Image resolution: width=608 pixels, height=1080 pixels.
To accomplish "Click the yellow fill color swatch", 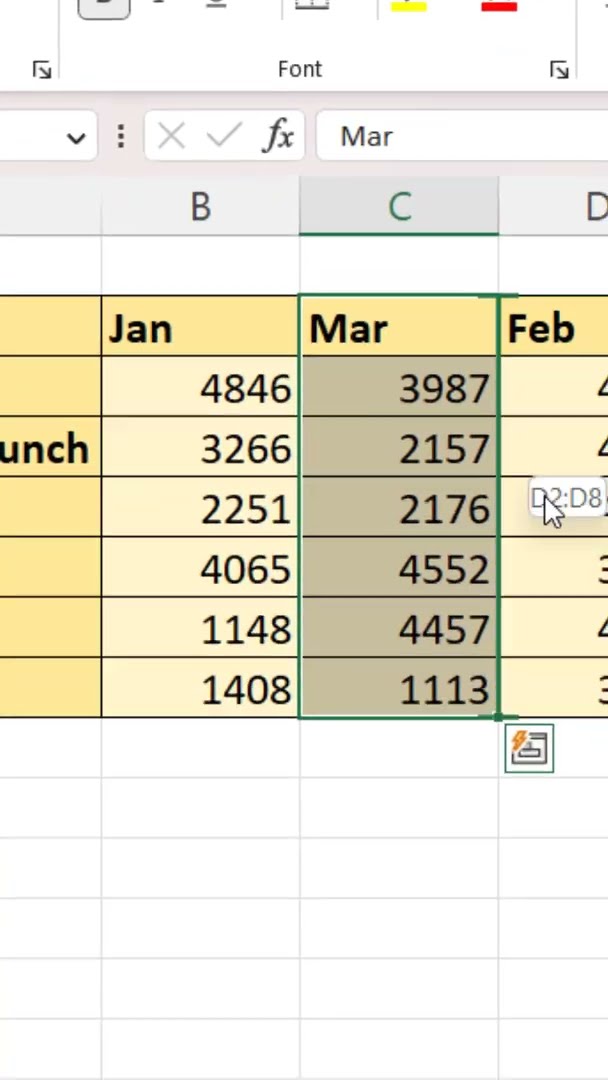I will point(408,7).
